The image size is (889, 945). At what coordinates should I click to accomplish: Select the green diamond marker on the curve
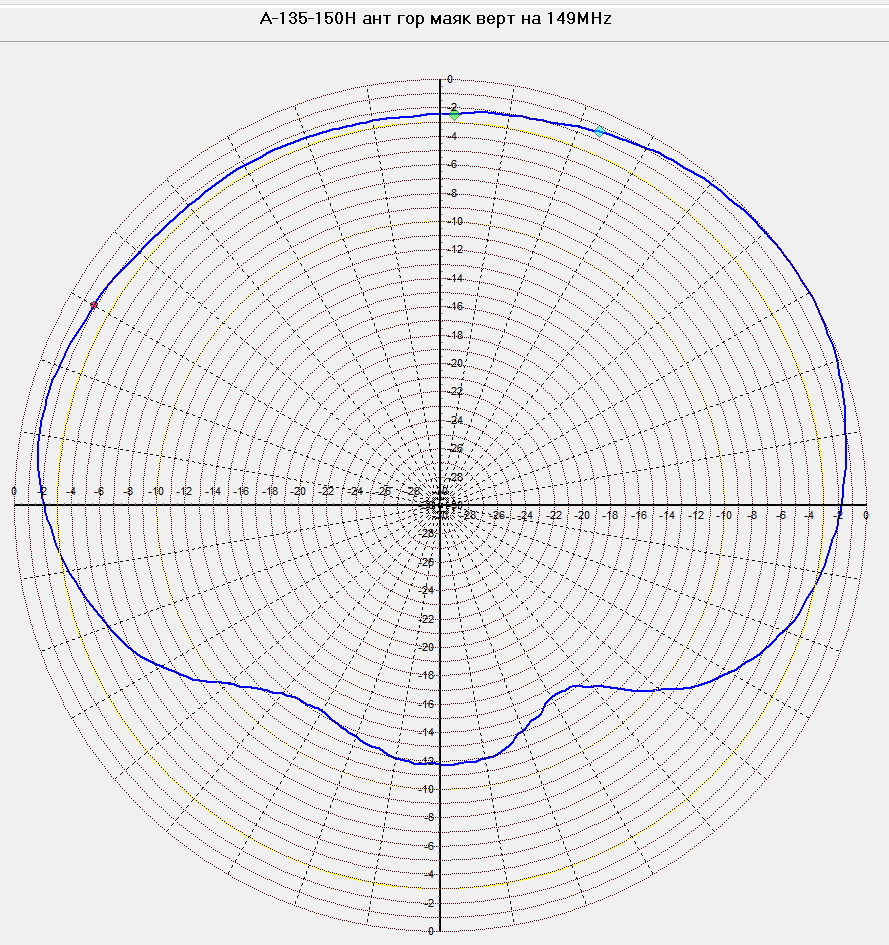(x=454, y=115)
